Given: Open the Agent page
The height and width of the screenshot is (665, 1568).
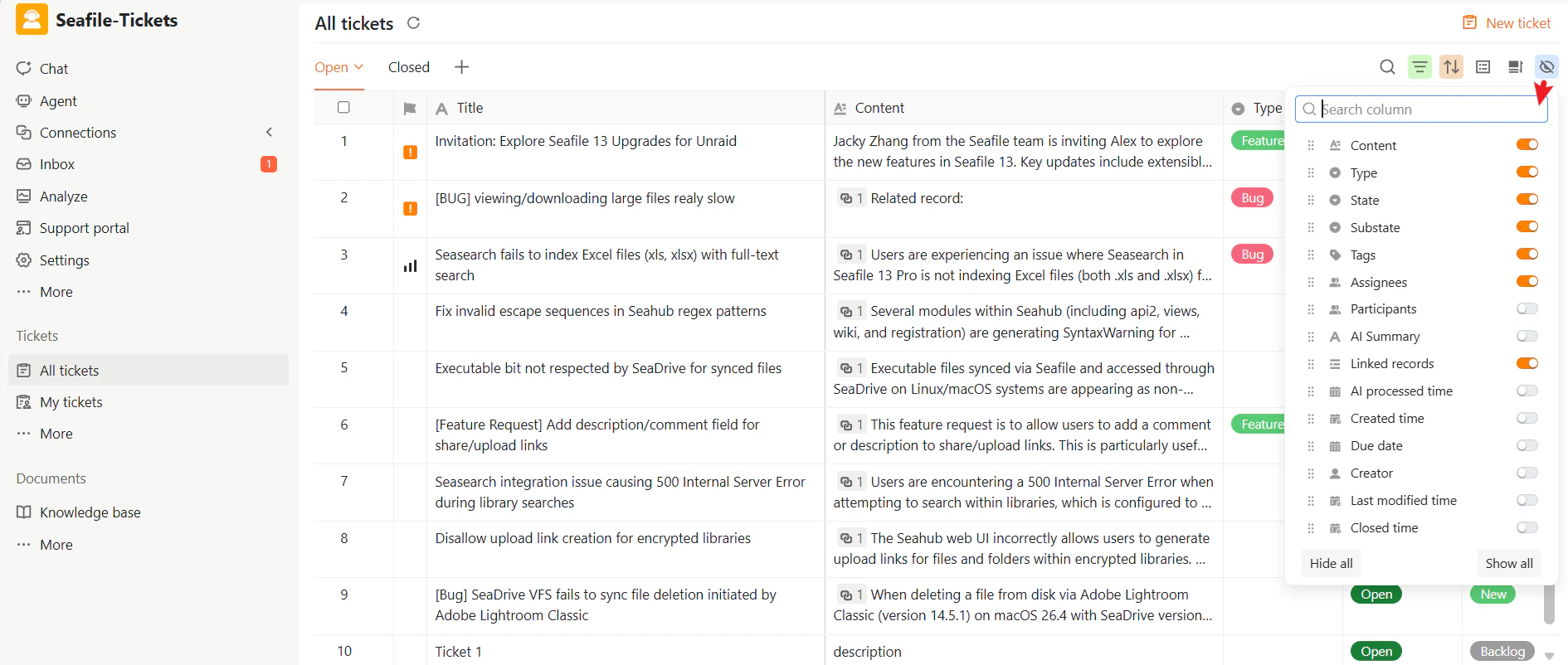Looking at the screenshot, I should [x=58, y=101].
